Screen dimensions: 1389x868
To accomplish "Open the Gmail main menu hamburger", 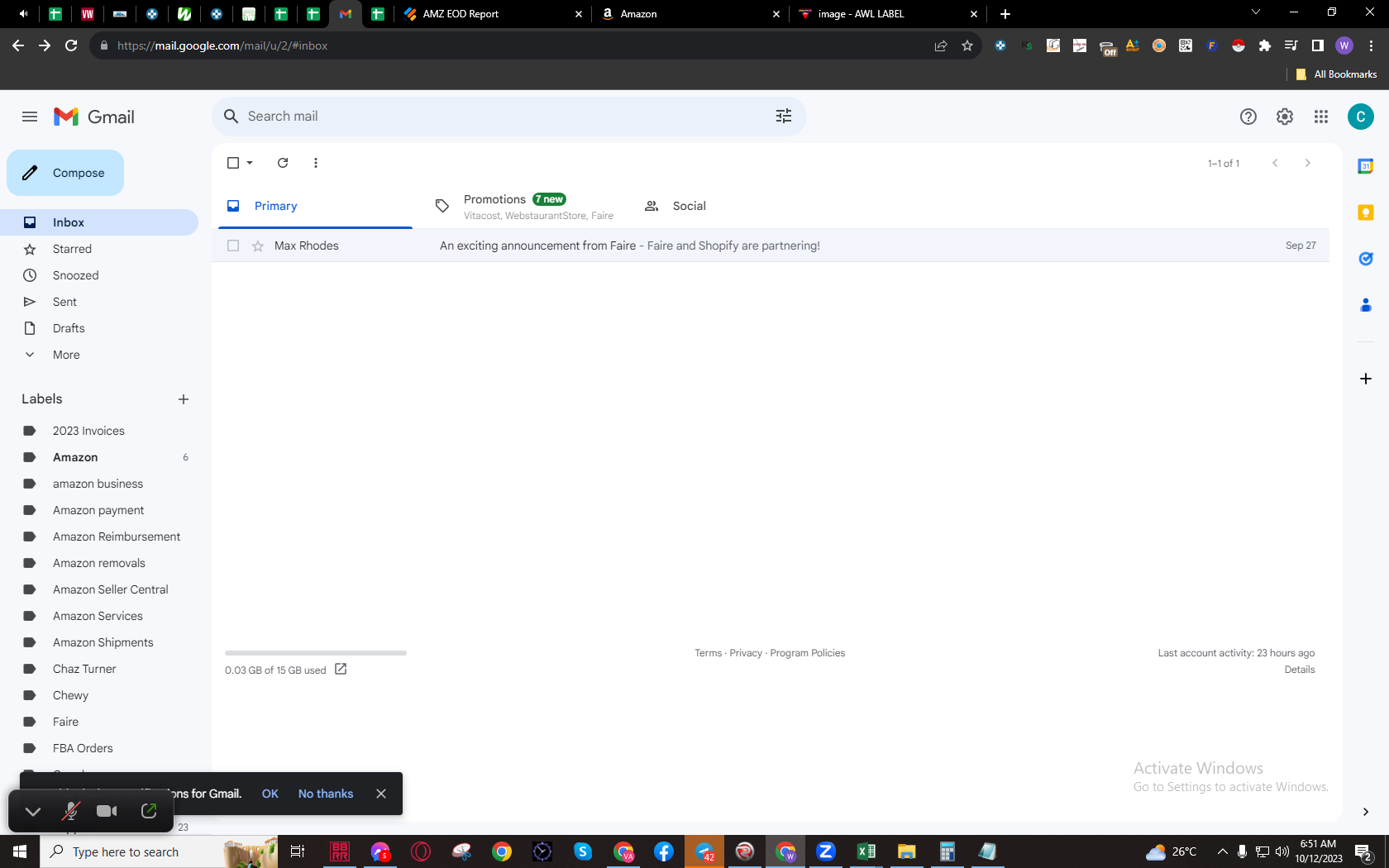I will tap(30, 117).
